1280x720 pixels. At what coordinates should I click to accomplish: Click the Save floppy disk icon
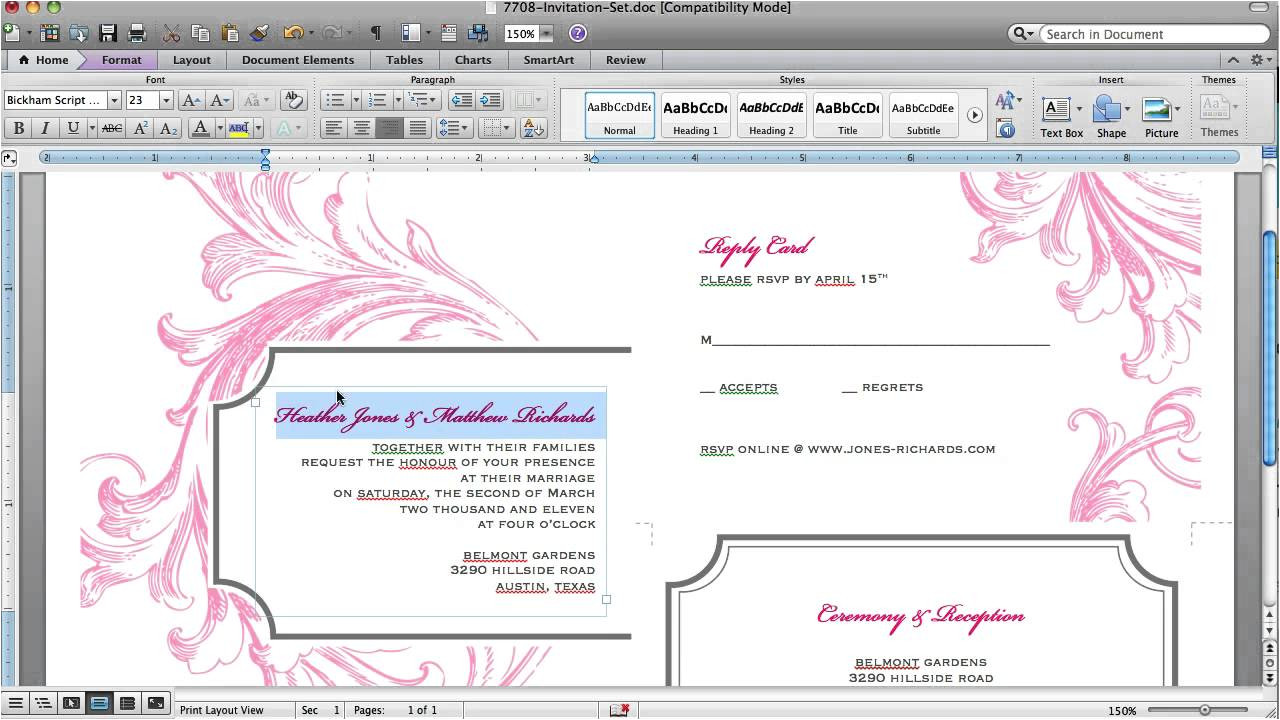(107, 33)
